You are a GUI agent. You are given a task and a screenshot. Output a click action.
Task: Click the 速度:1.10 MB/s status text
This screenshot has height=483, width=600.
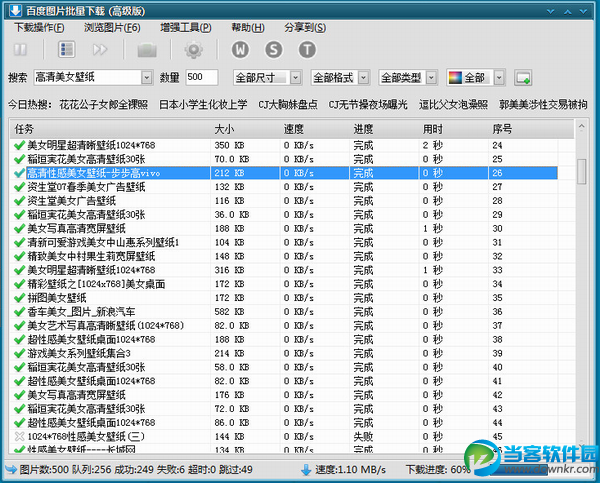(350, 470)
